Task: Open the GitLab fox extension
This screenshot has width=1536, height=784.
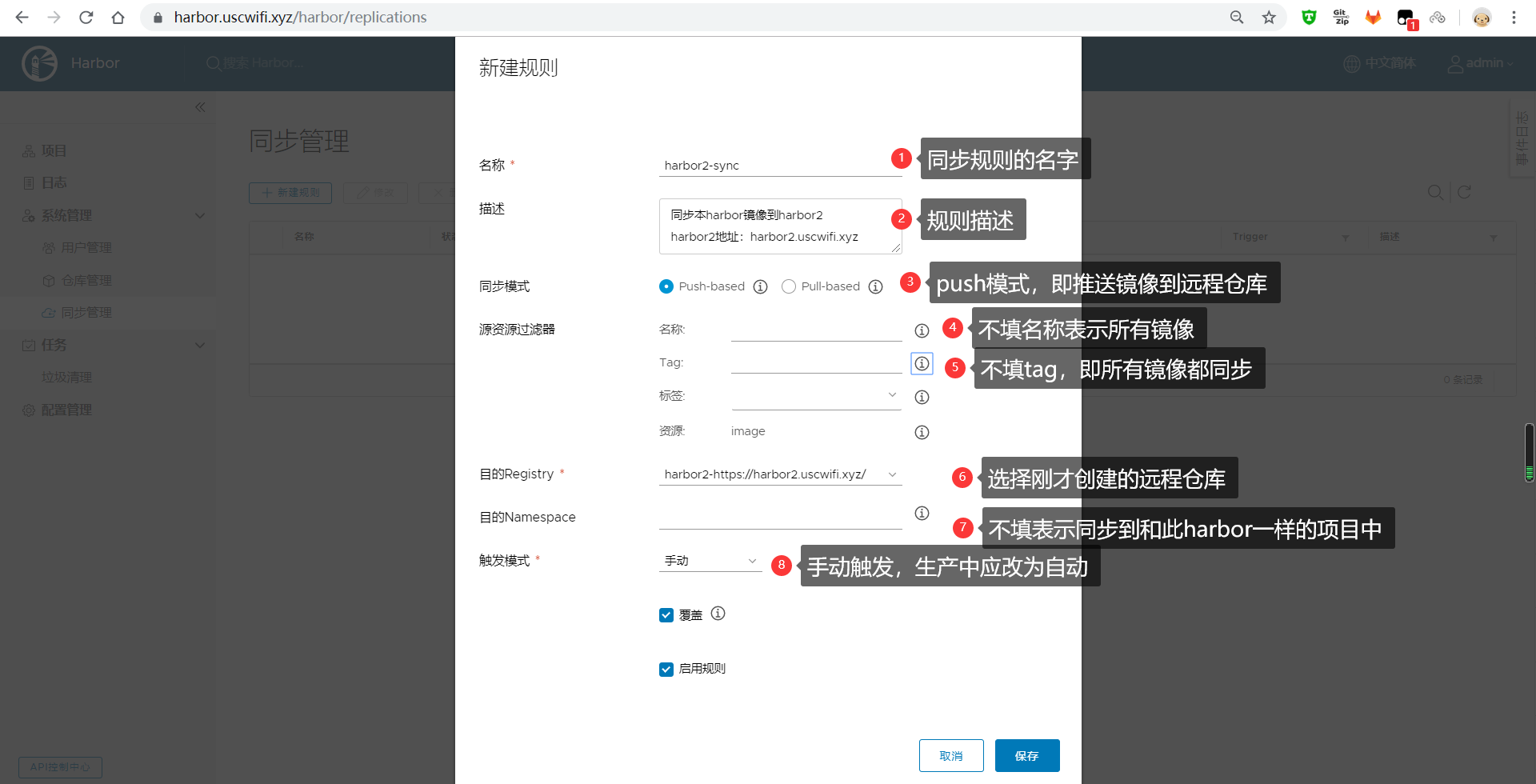Action: coord(1373,17)
